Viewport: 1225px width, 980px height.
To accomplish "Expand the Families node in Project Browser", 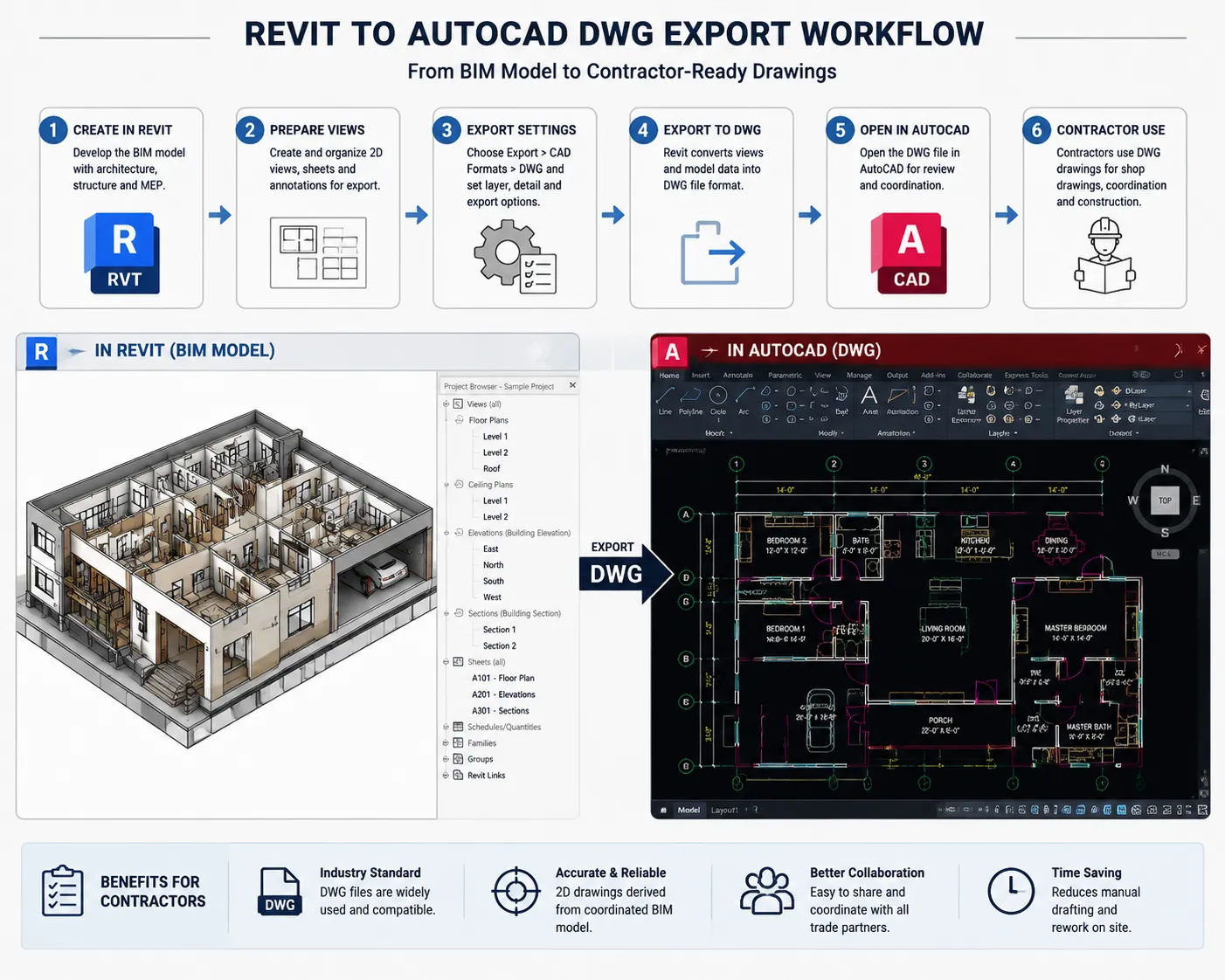I will [x=446, y=743].
